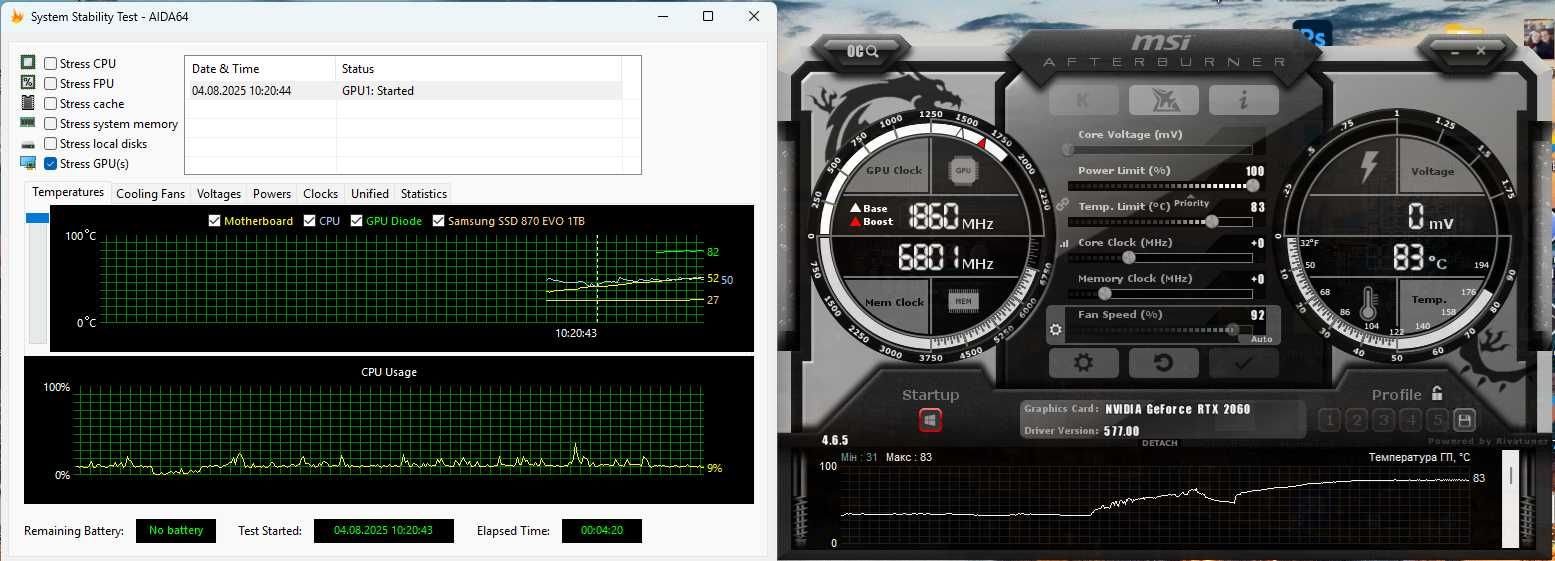Enable the Stress FPU checkbox

tap(51, 84)
